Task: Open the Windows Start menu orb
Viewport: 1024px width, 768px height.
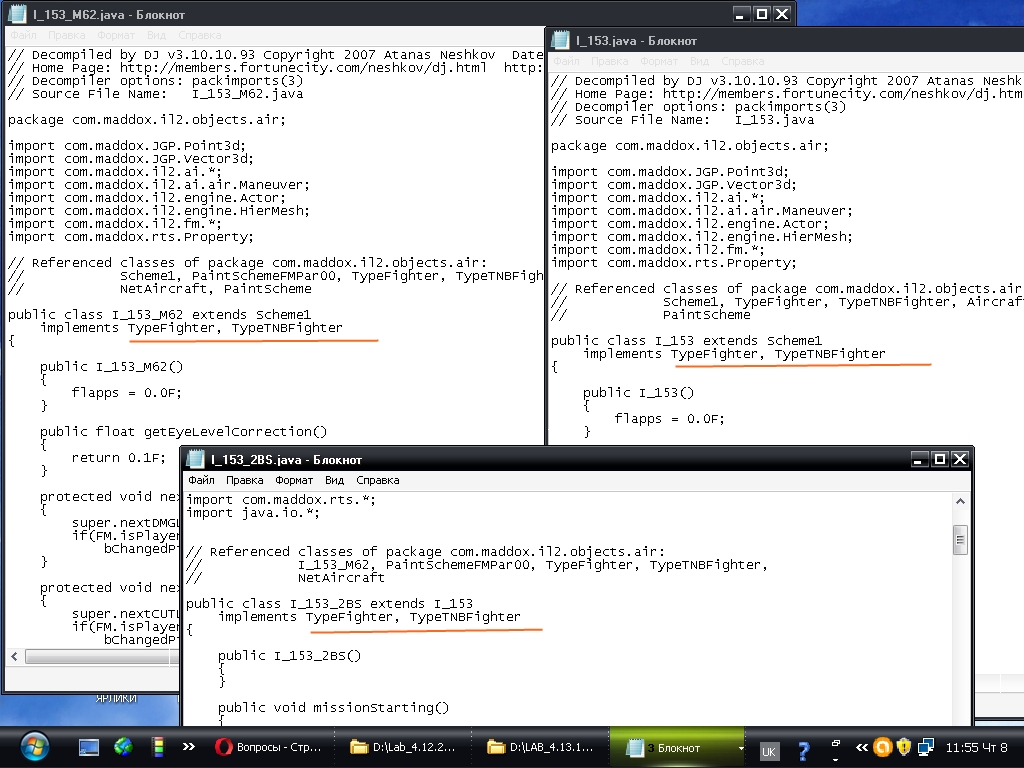Action: click(33, 746)
